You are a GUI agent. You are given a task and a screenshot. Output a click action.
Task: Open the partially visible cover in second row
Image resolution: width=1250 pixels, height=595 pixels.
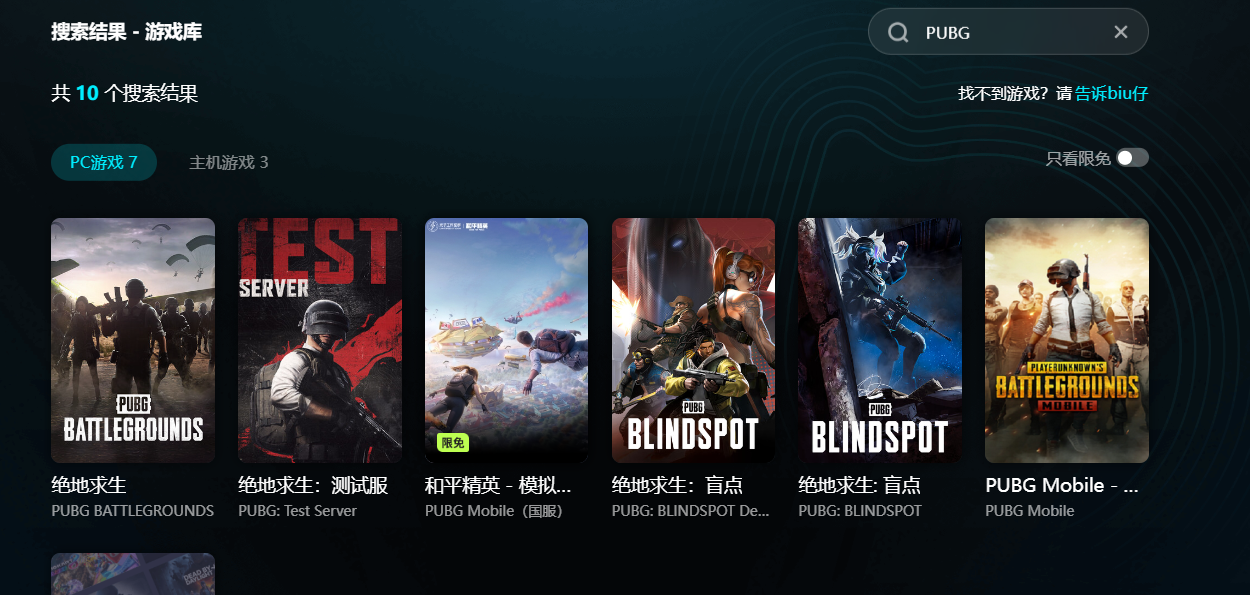click(x=133, y=574)
